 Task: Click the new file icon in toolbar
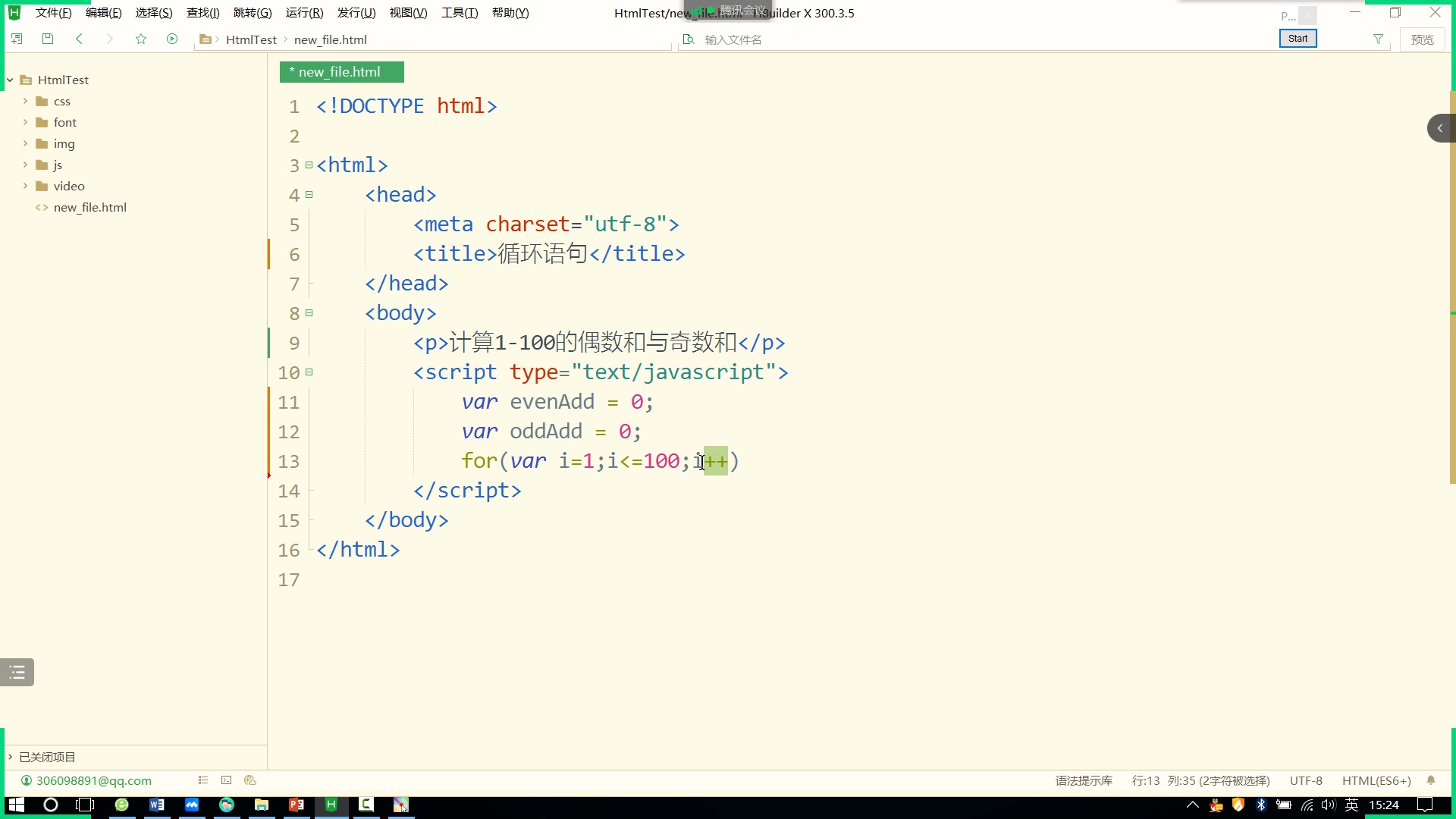(x=17, y=39)
